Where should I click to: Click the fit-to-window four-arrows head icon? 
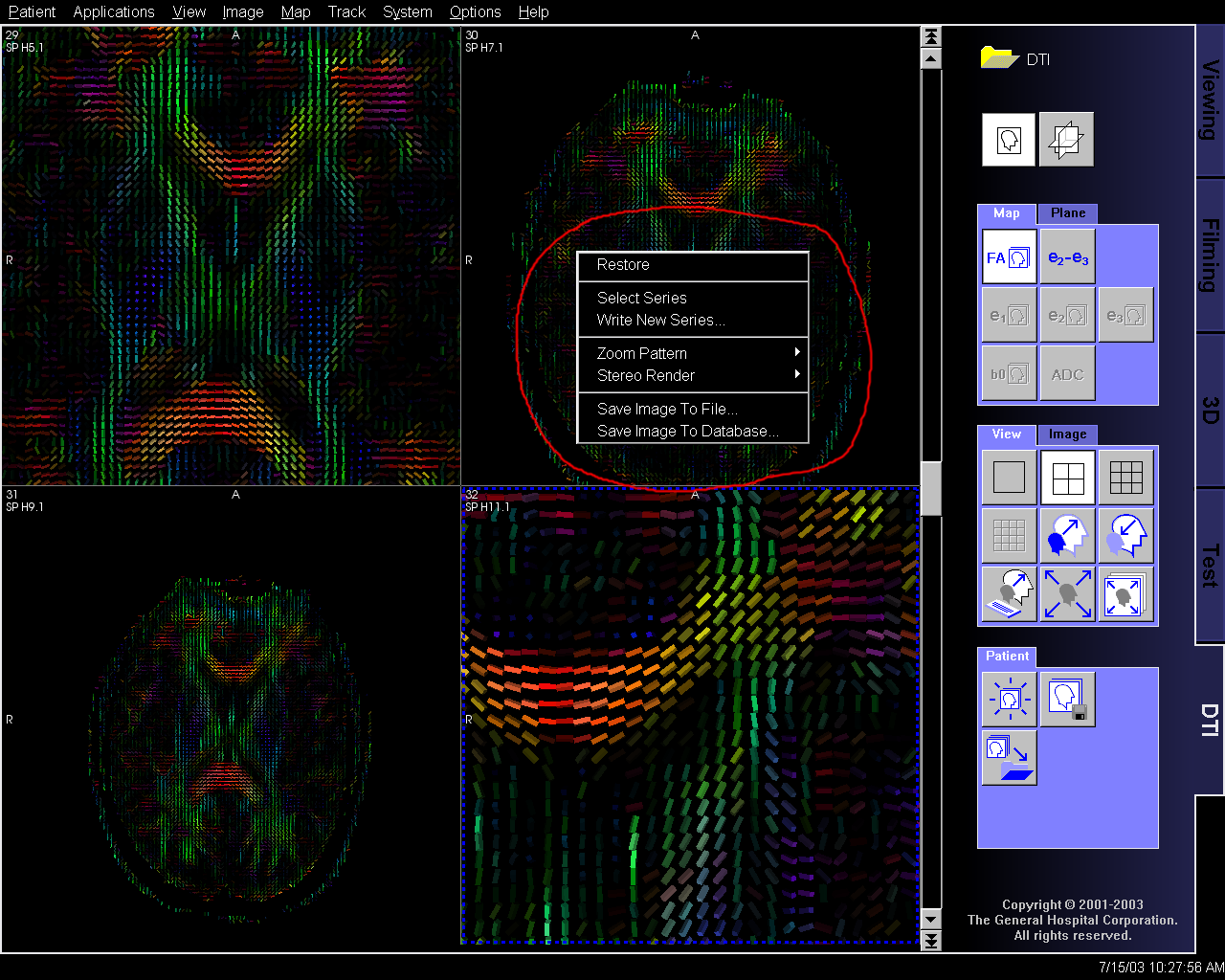[1067, 593]
